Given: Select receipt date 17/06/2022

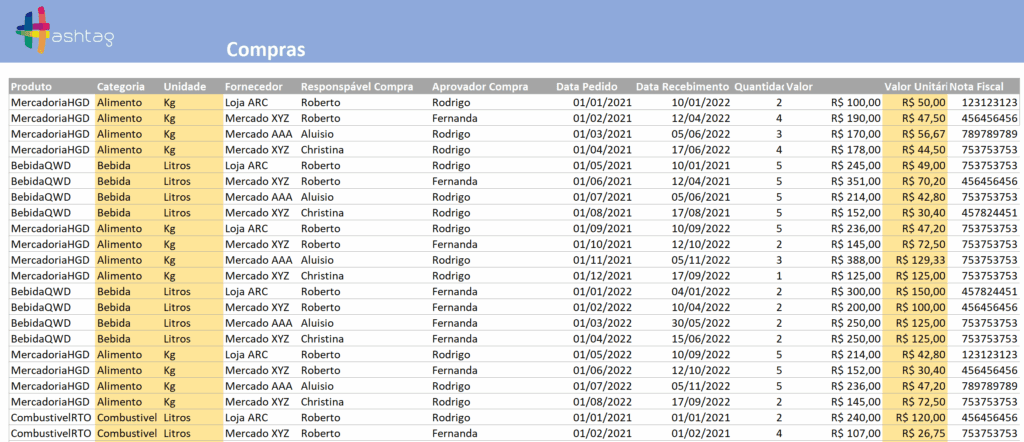Looking at the screenshot, I should coord(701,150).
